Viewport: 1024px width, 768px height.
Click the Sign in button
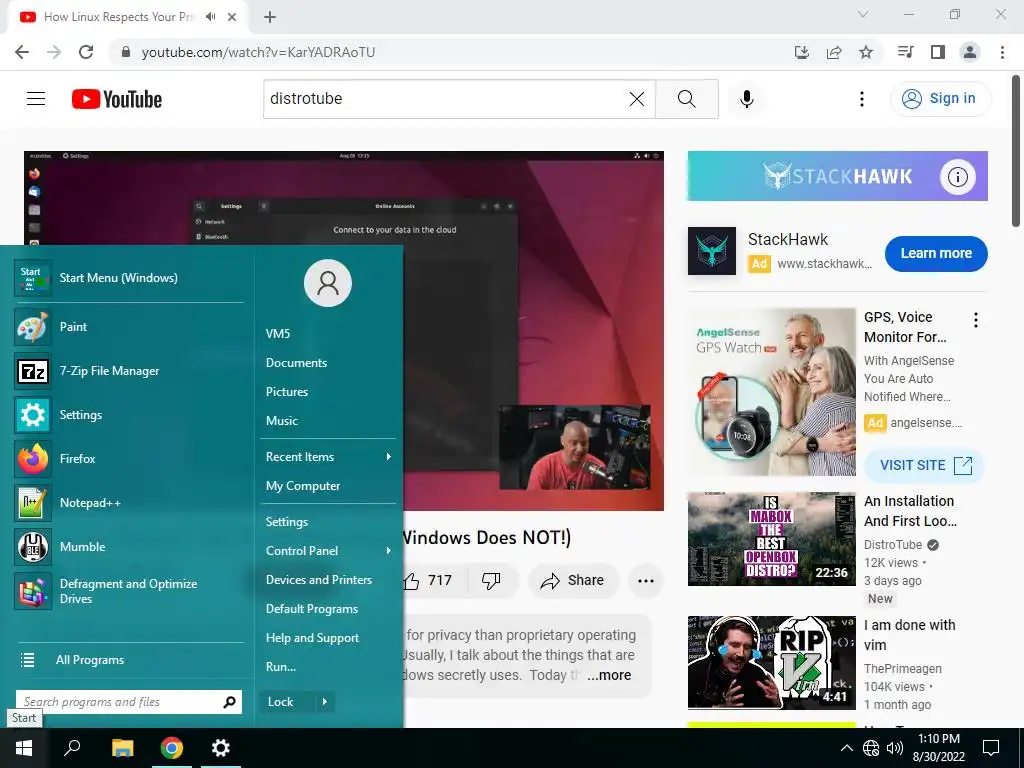tap(940, 99)
